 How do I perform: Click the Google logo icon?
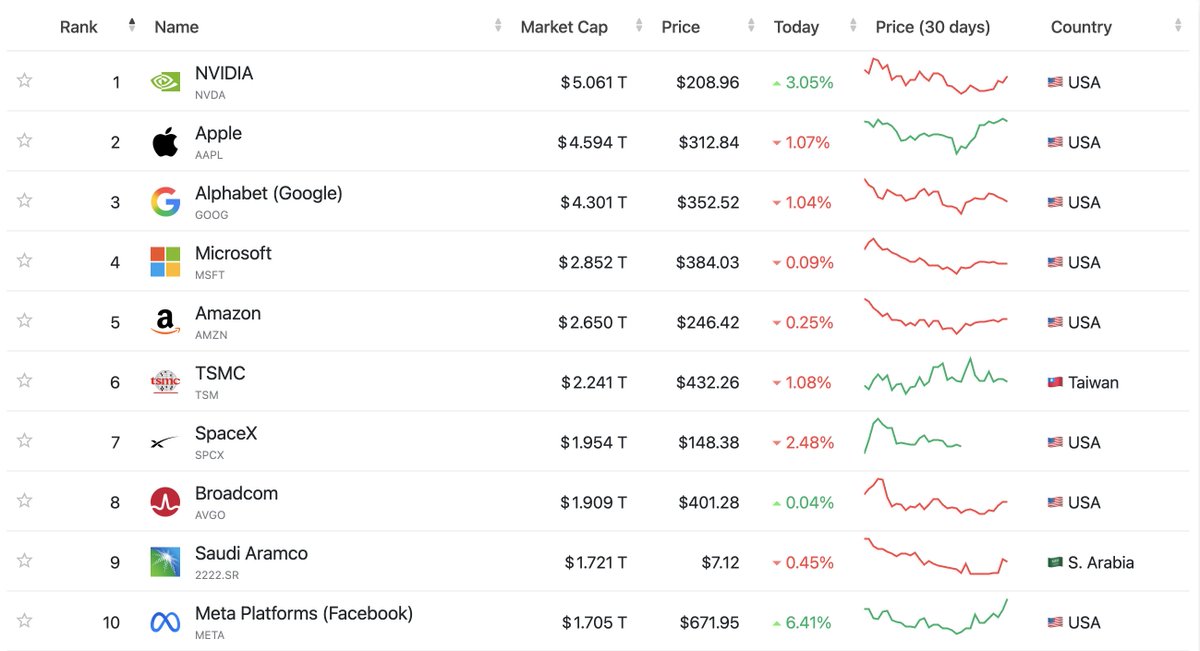[x=165, y=202]
